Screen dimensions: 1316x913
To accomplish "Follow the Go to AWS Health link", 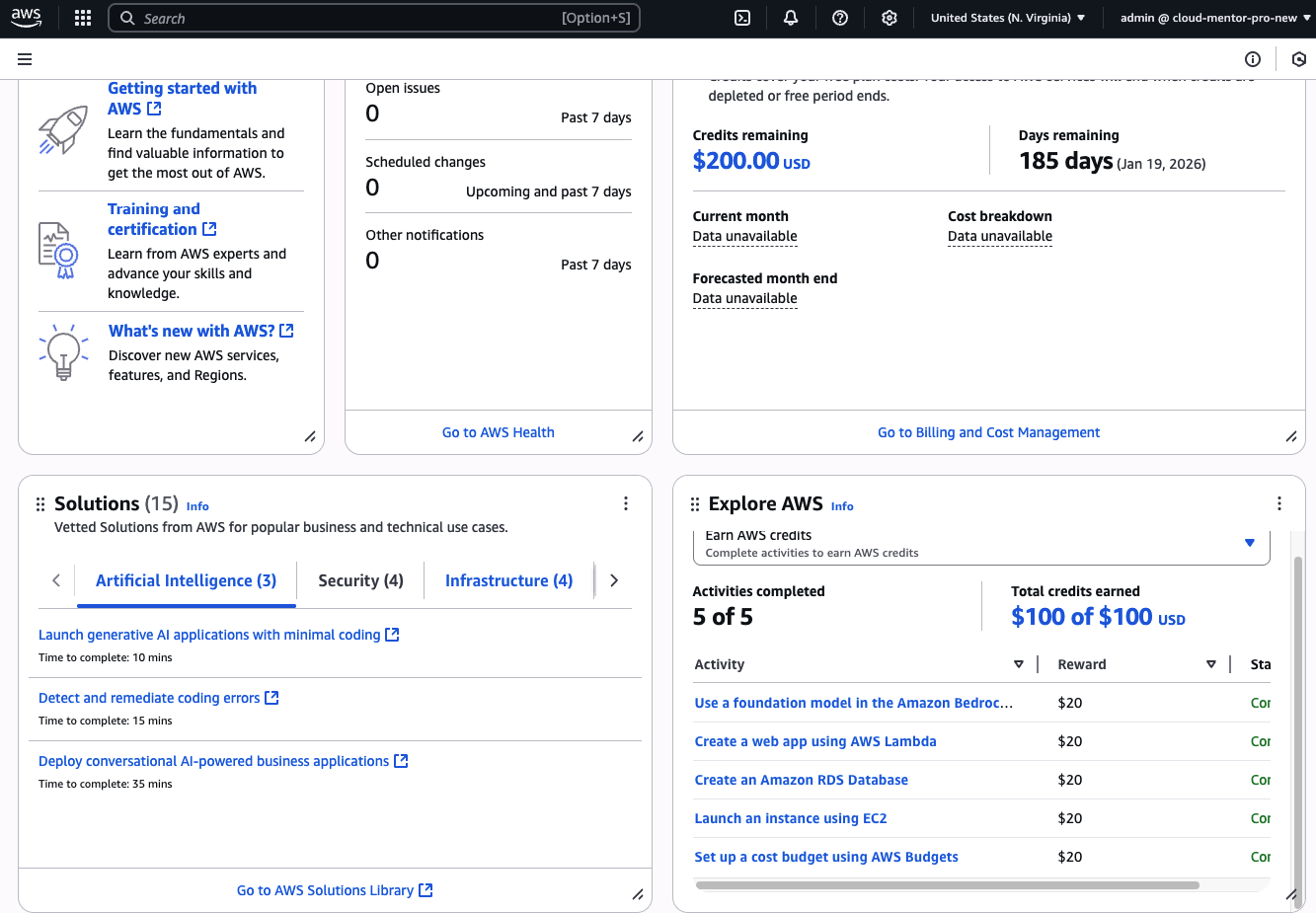I will 498,432.
